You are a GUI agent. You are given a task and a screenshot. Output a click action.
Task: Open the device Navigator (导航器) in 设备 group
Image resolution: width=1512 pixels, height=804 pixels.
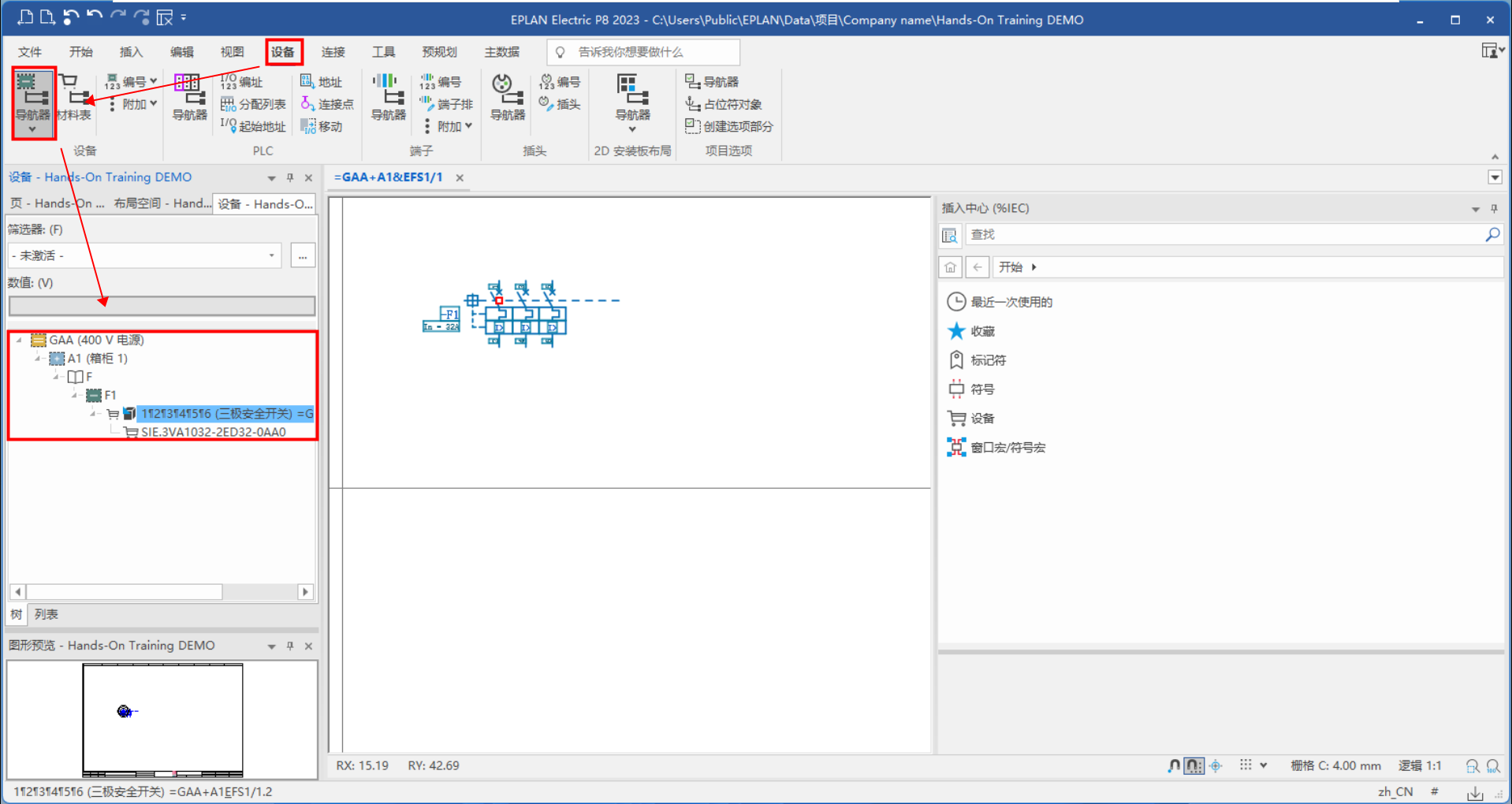(x=33, y=102)
